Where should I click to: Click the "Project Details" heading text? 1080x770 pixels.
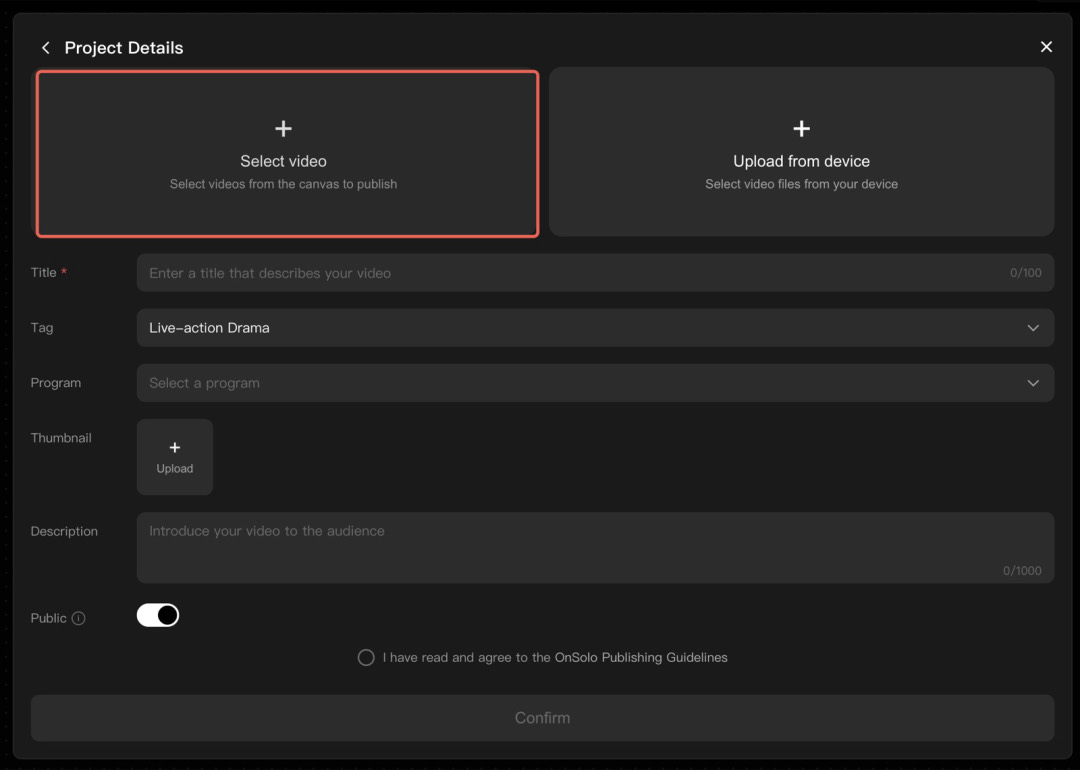(124, 48)
